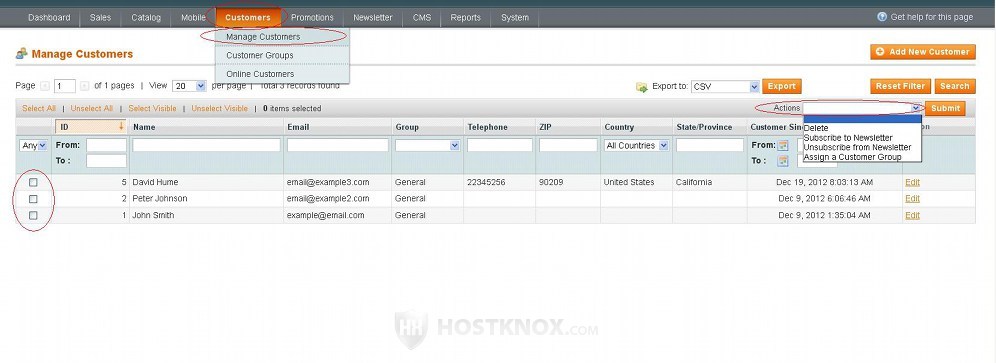Image resolution: width=996 pixels, height=363 pixels.
Task: Open the Export to CSV dropdown
Action: coord(725,86)
